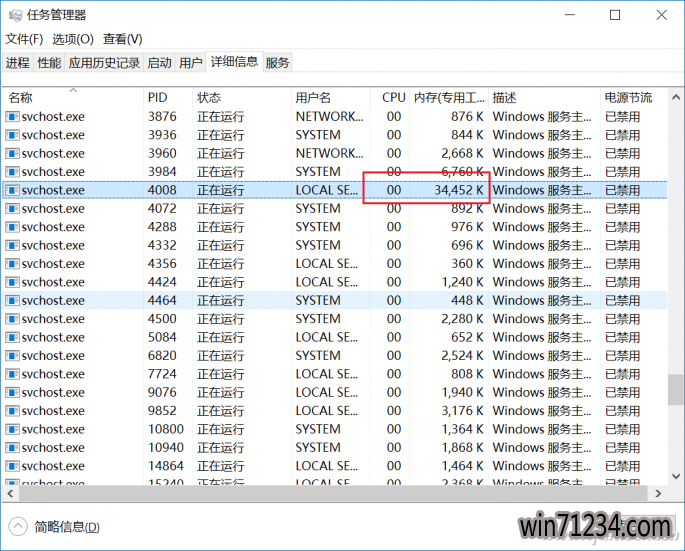This screenshot has width=685, height=551.
Task: Click the vertical scrollbar thumb
Action: click(676, 389)
